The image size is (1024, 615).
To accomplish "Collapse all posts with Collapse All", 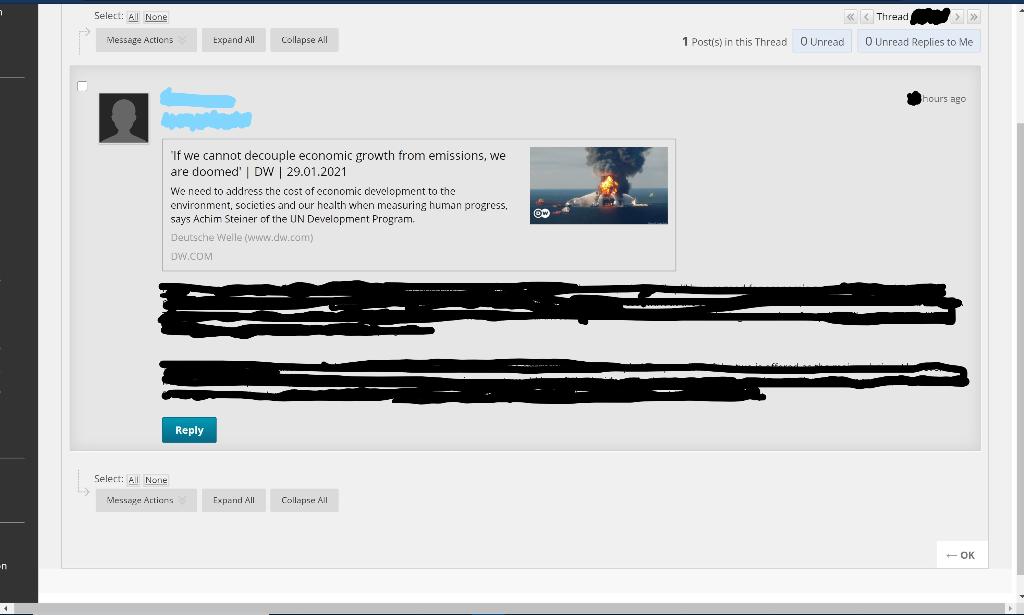I will coord(304,39).
